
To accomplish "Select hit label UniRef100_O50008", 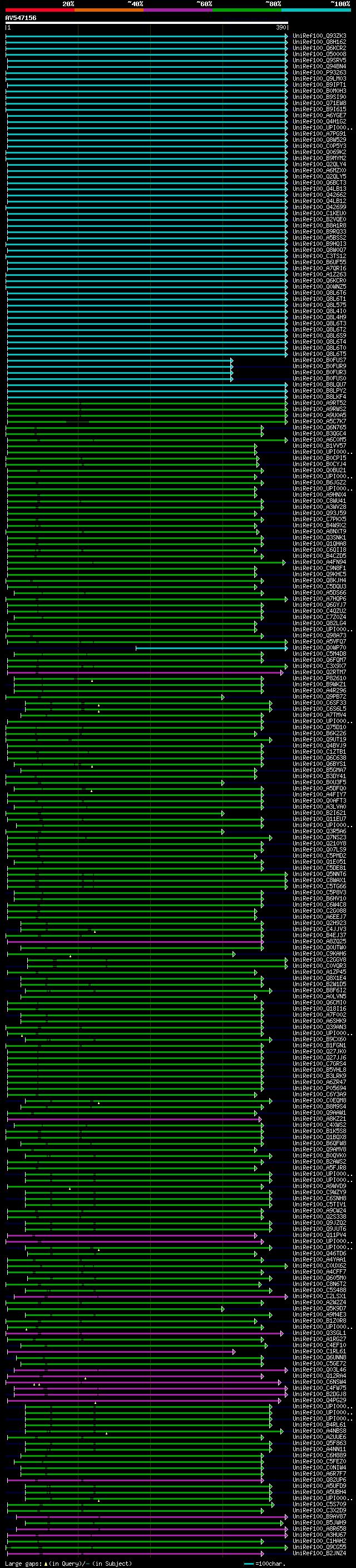I will [319, 54].
